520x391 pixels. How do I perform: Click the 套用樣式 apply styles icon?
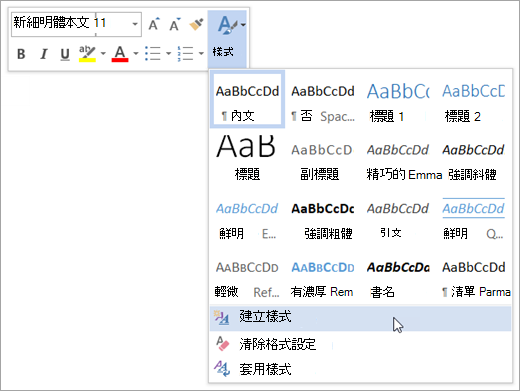(222, 369)
